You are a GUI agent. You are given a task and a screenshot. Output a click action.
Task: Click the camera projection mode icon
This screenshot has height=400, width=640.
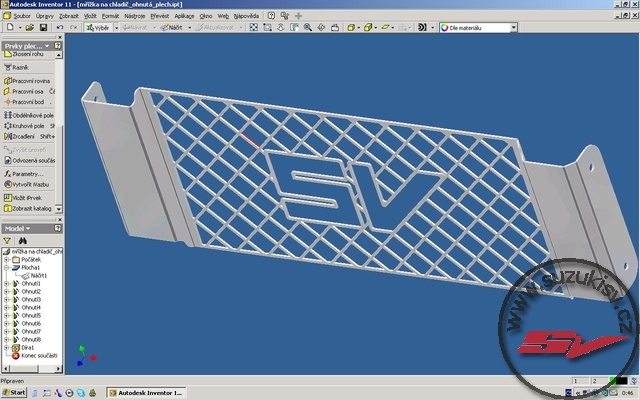(368, 27)
